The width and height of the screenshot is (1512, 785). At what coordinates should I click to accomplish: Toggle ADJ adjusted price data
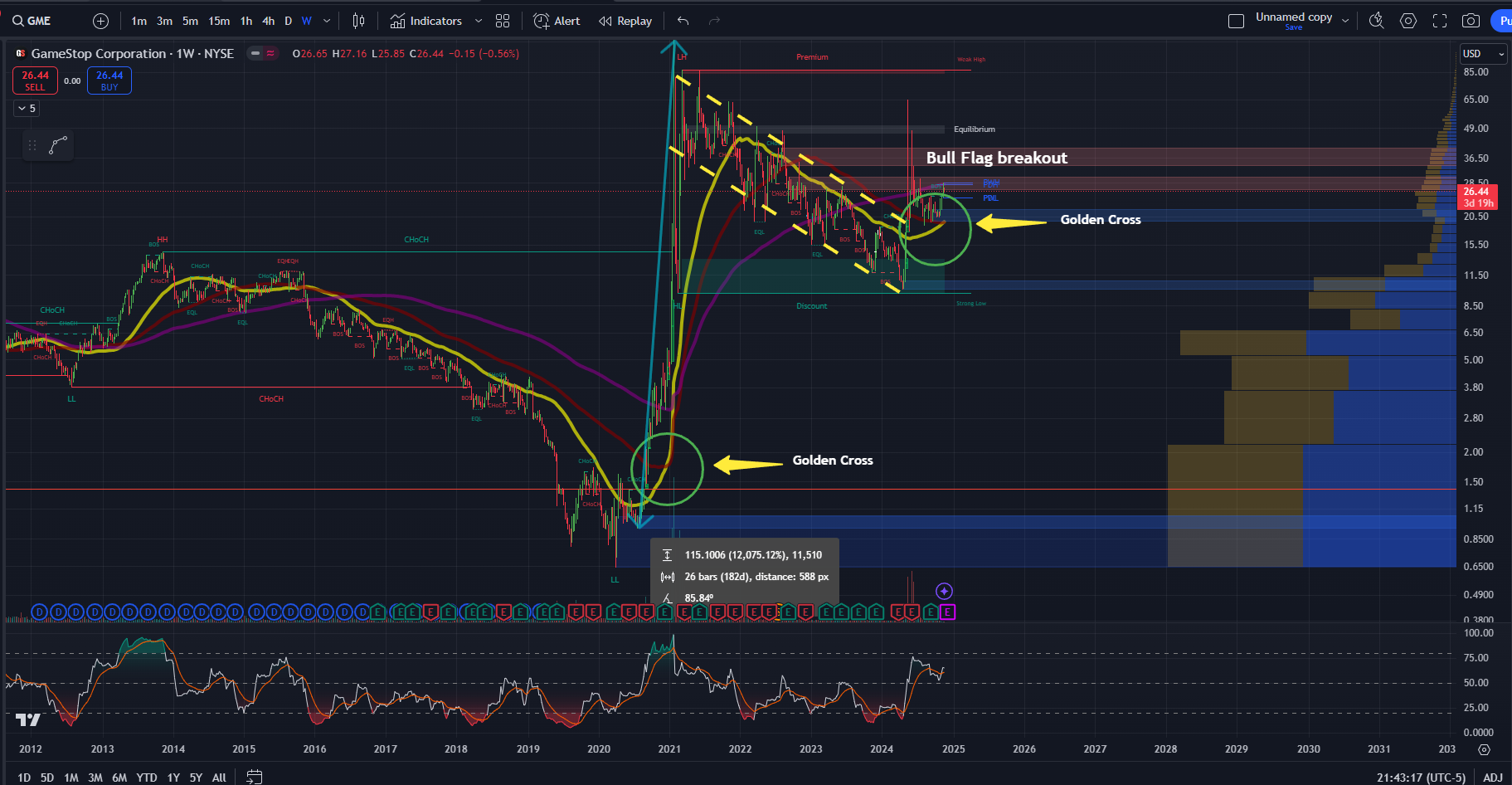[x=1492, y=778]
